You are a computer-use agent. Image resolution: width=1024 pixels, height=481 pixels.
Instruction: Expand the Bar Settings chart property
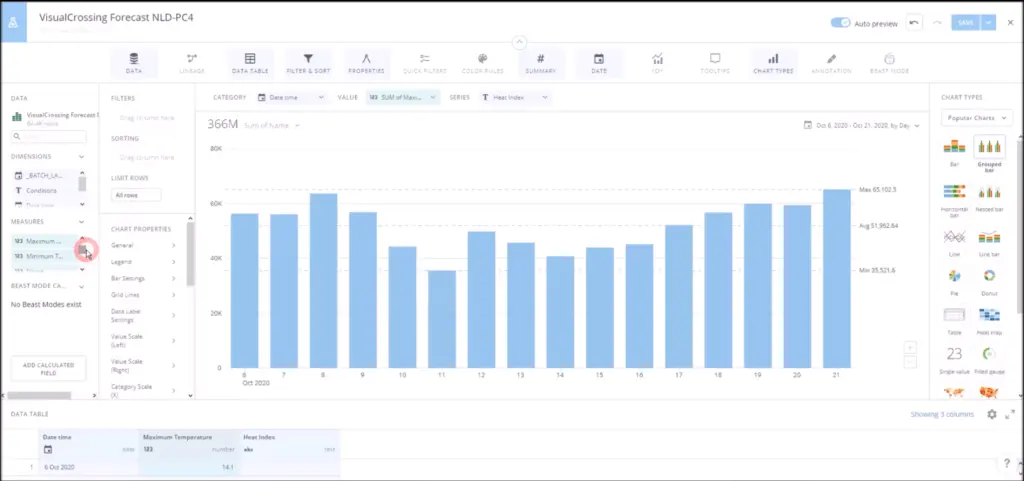click(x=145, y=278)
